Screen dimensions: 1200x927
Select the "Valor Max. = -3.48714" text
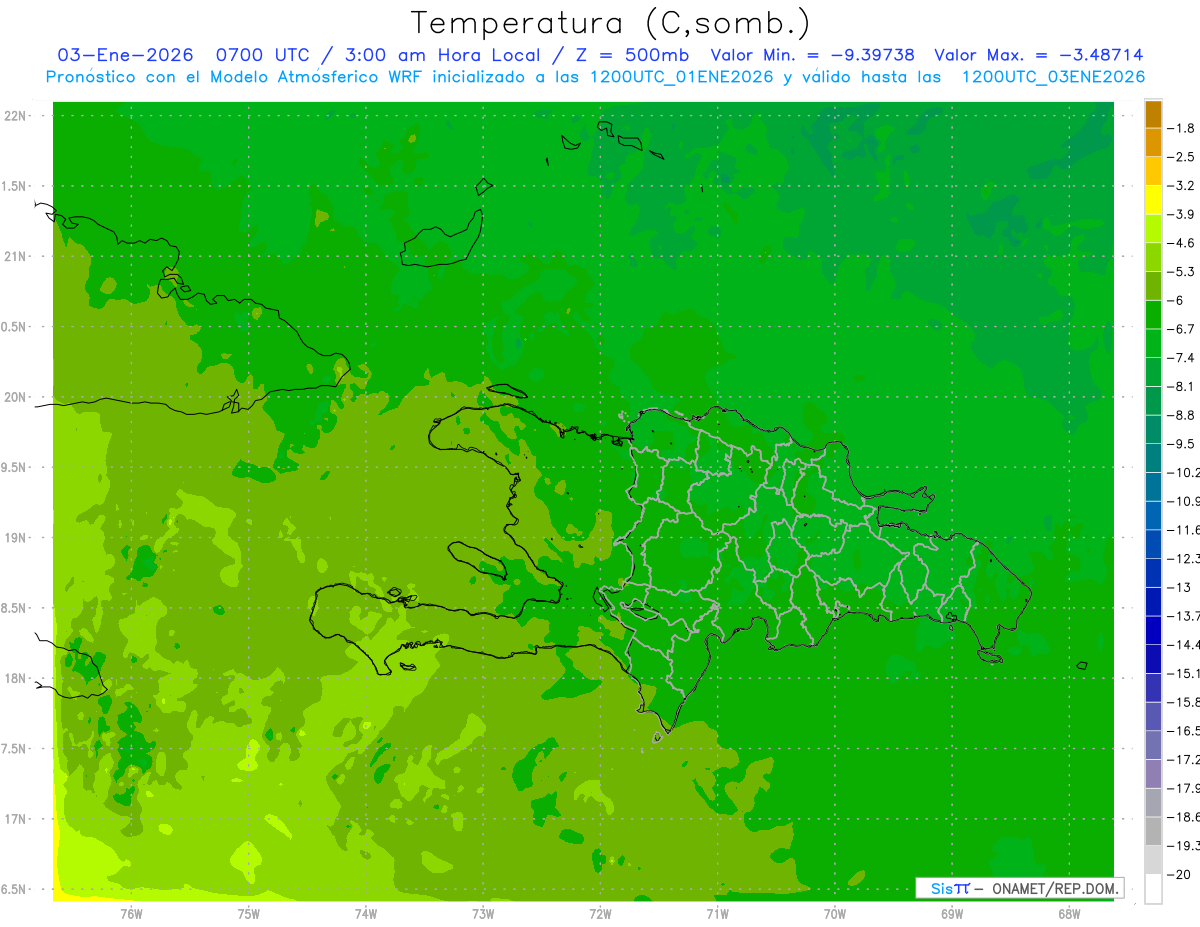1038,55
